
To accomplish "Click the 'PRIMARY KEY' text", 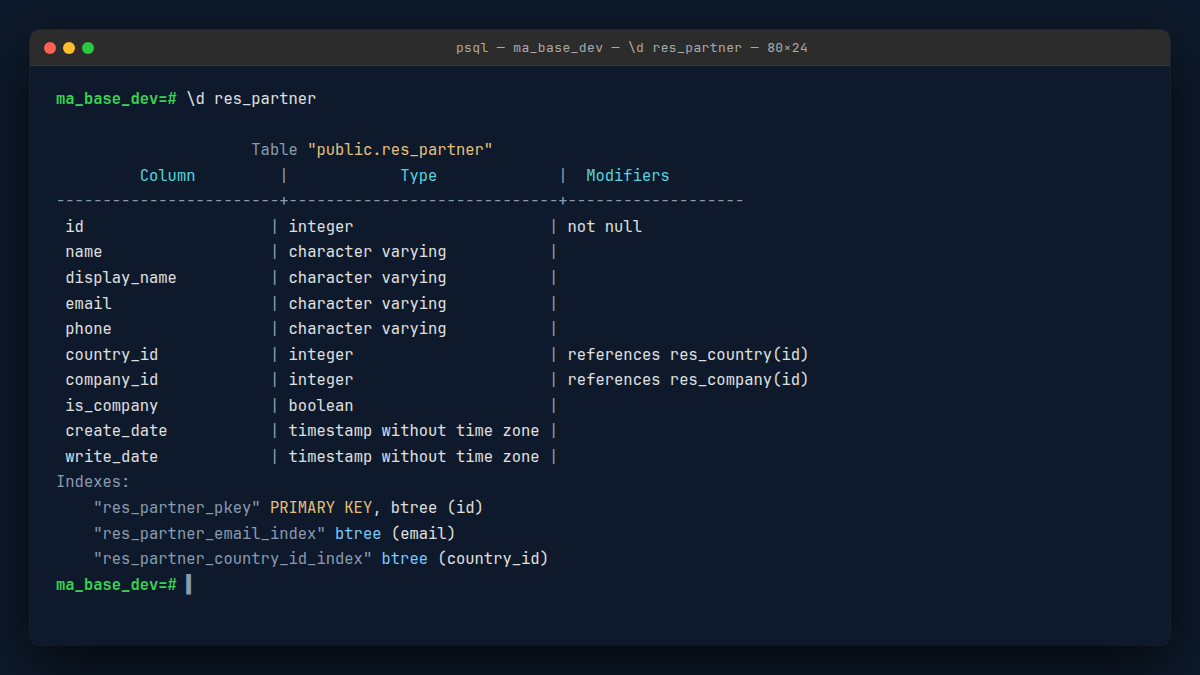I will (x=321, y=508).
